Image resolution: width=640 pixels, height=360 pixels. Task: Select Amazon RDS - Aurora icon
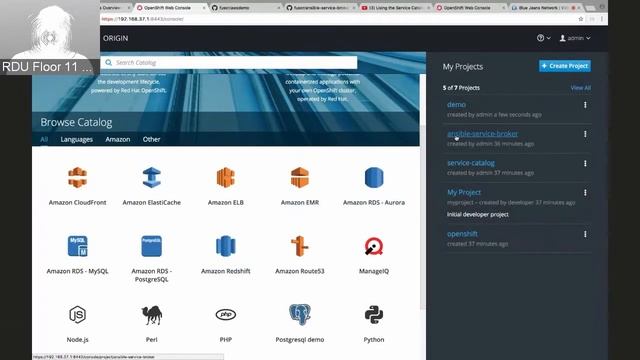374,178
